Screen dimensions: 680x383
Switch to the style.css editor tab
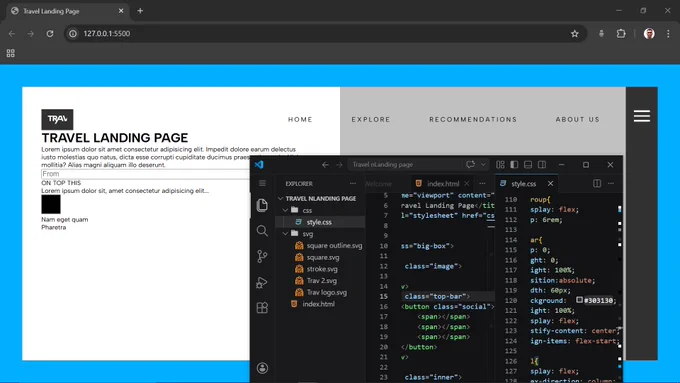pyautogui.click(x=523, y=183)
